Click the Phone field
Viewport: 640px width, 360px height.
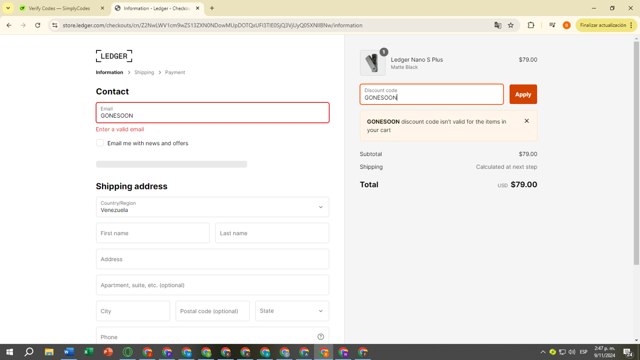[212, 336]
